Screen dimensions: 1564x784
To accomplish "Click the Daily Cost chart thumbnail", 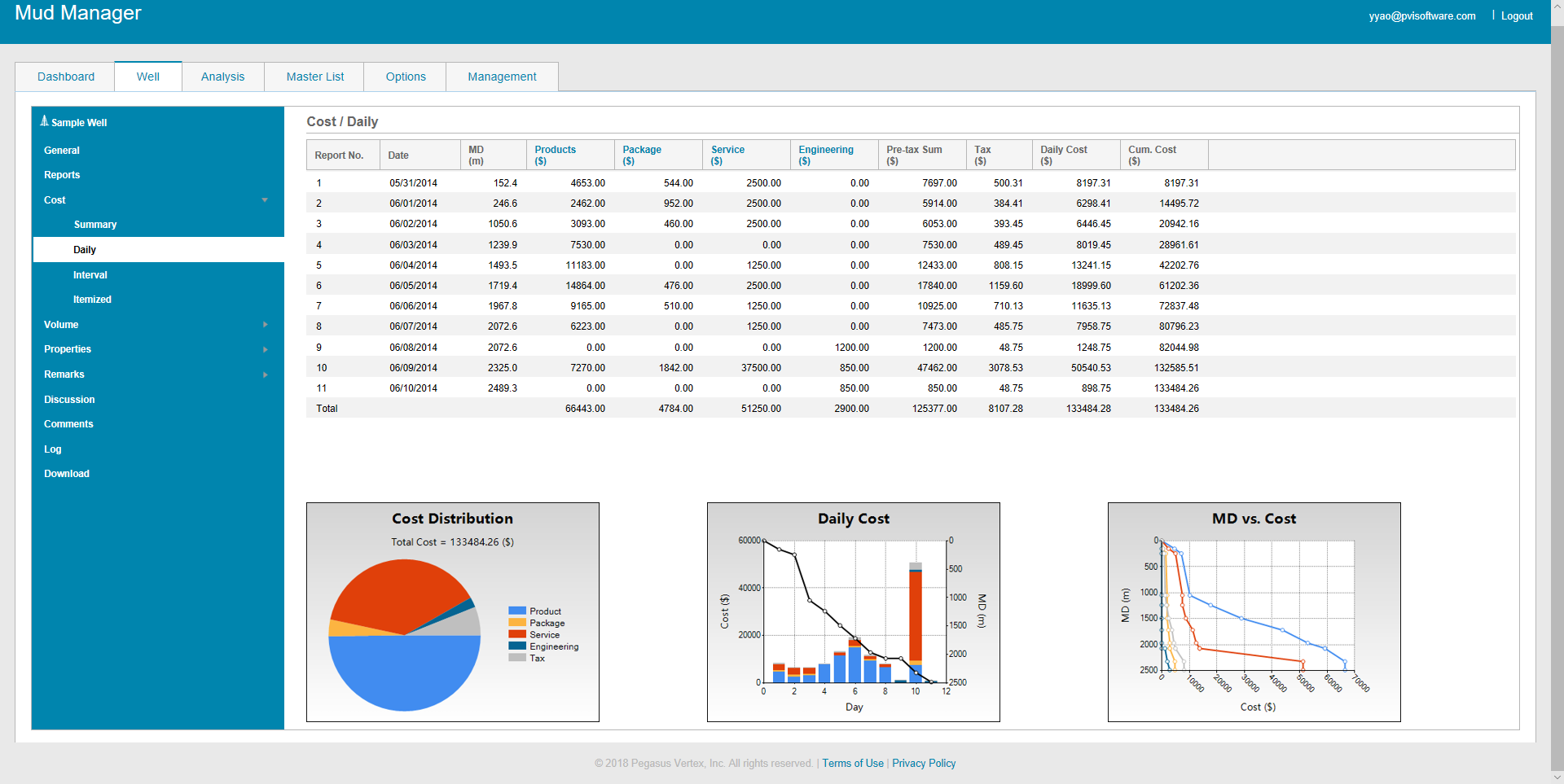I will [x=853, y=612].
